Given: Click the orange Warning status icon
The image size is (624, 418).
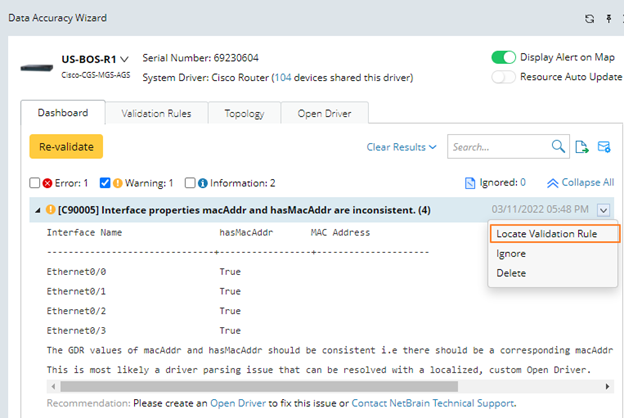Looking at the screenshot, I should [117, 183].
